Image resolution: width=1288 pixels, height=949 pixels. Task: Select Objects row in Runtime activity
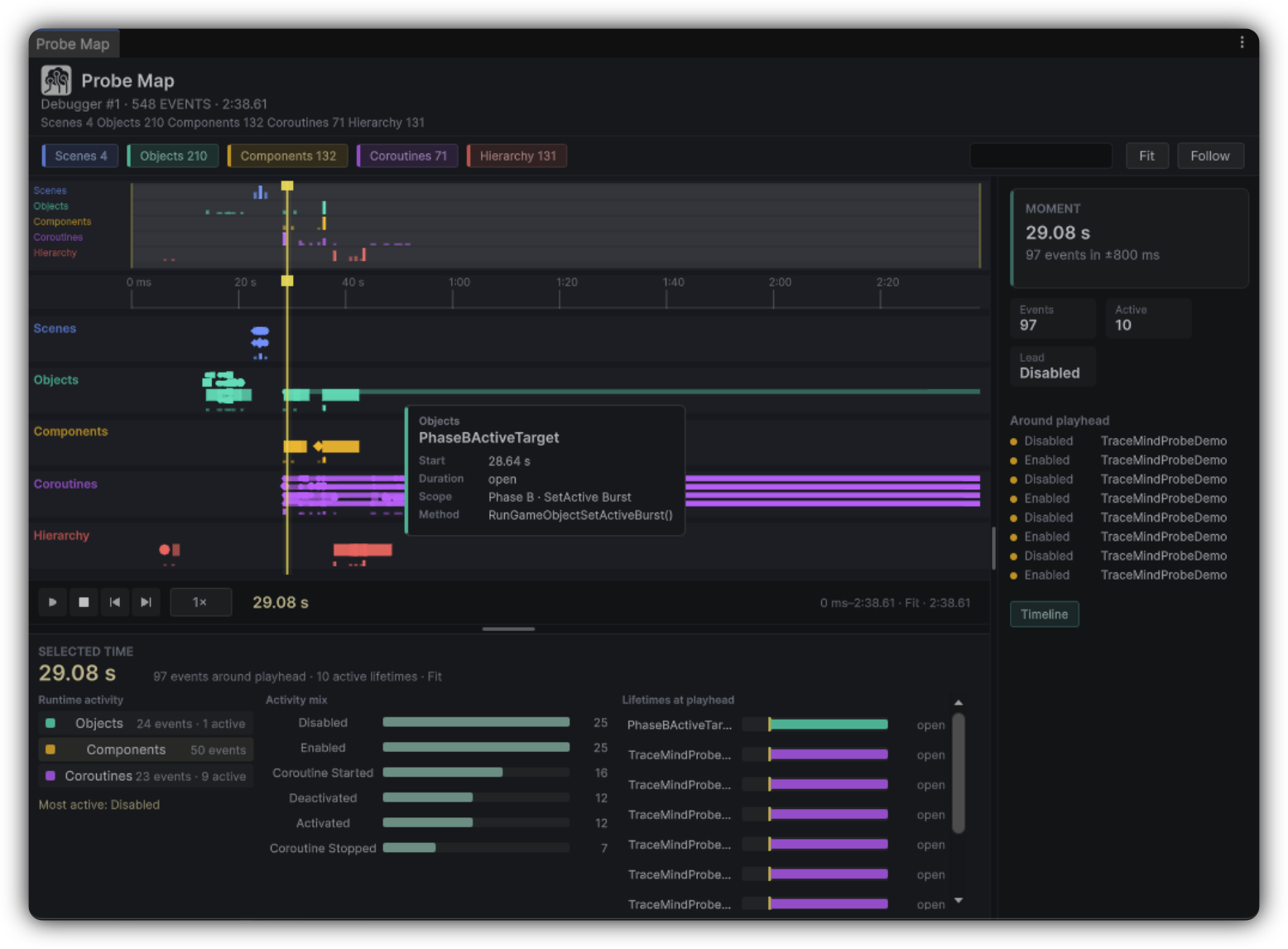coord(146,724)
